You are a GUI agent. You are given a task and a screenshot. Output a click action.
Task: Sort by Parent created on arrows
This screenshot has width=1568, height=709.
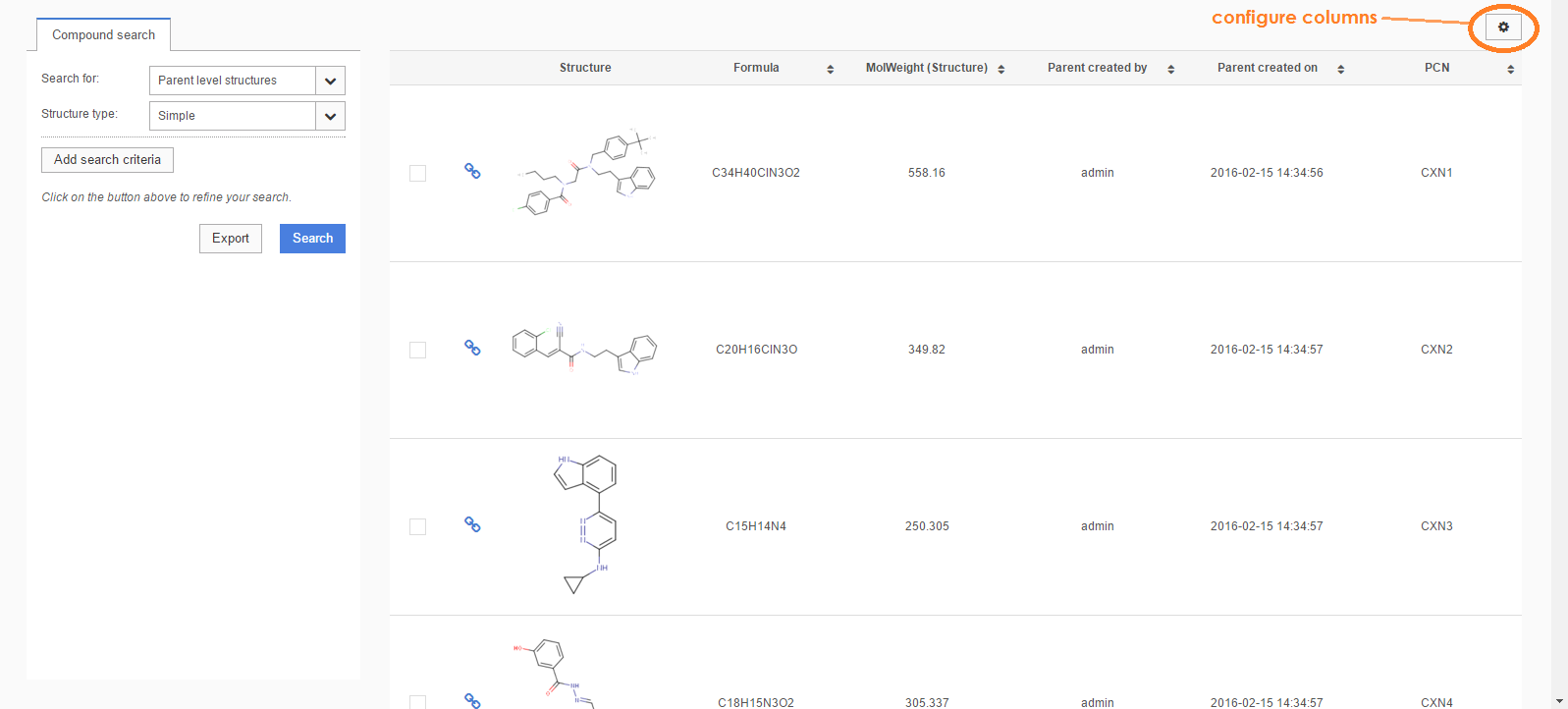pyautogui.click(x=1340, y=69)
